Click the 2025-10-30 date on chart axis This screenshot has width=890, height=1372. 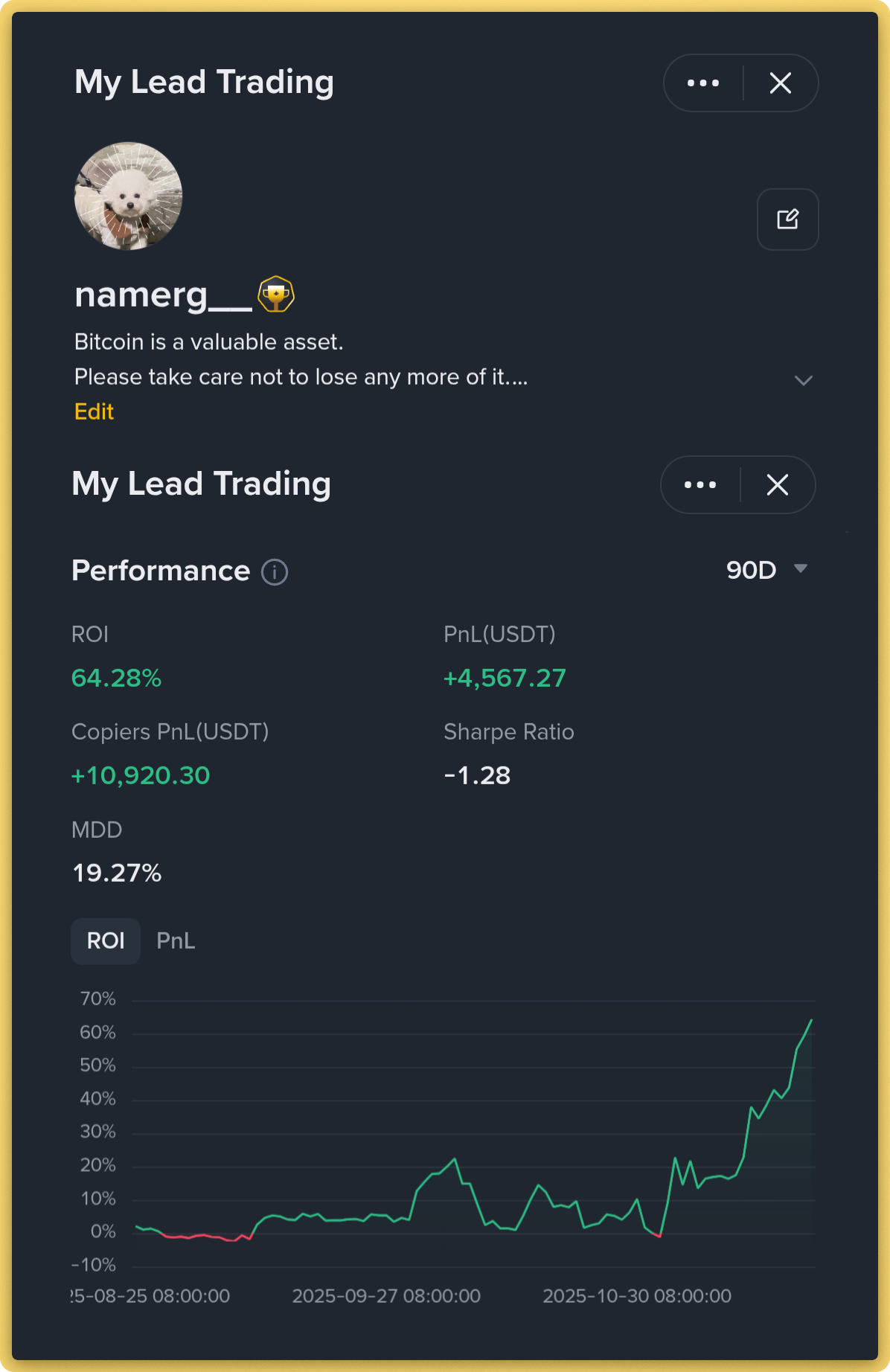[637, 1296]
